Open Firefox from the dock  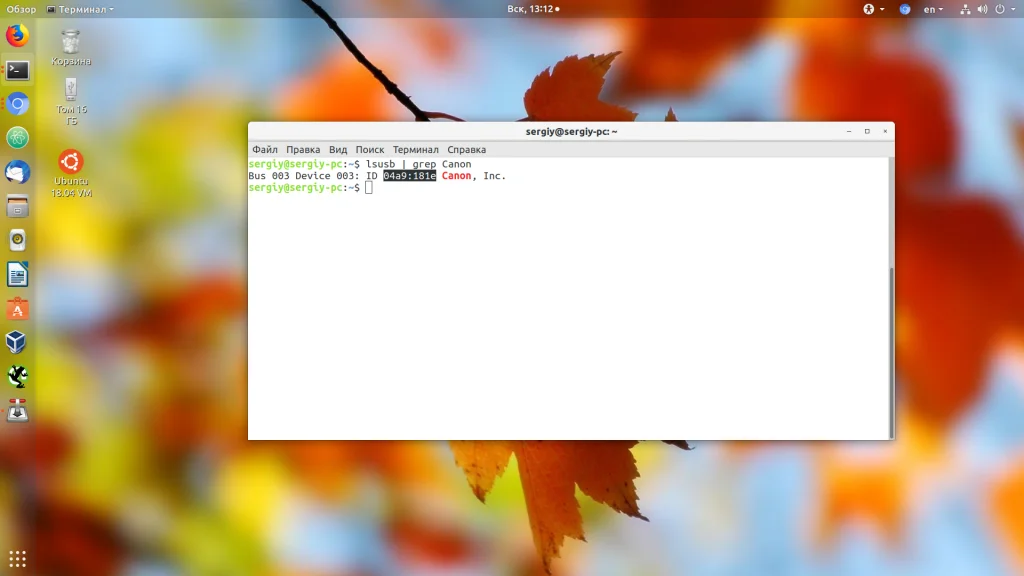pos(18,35)
